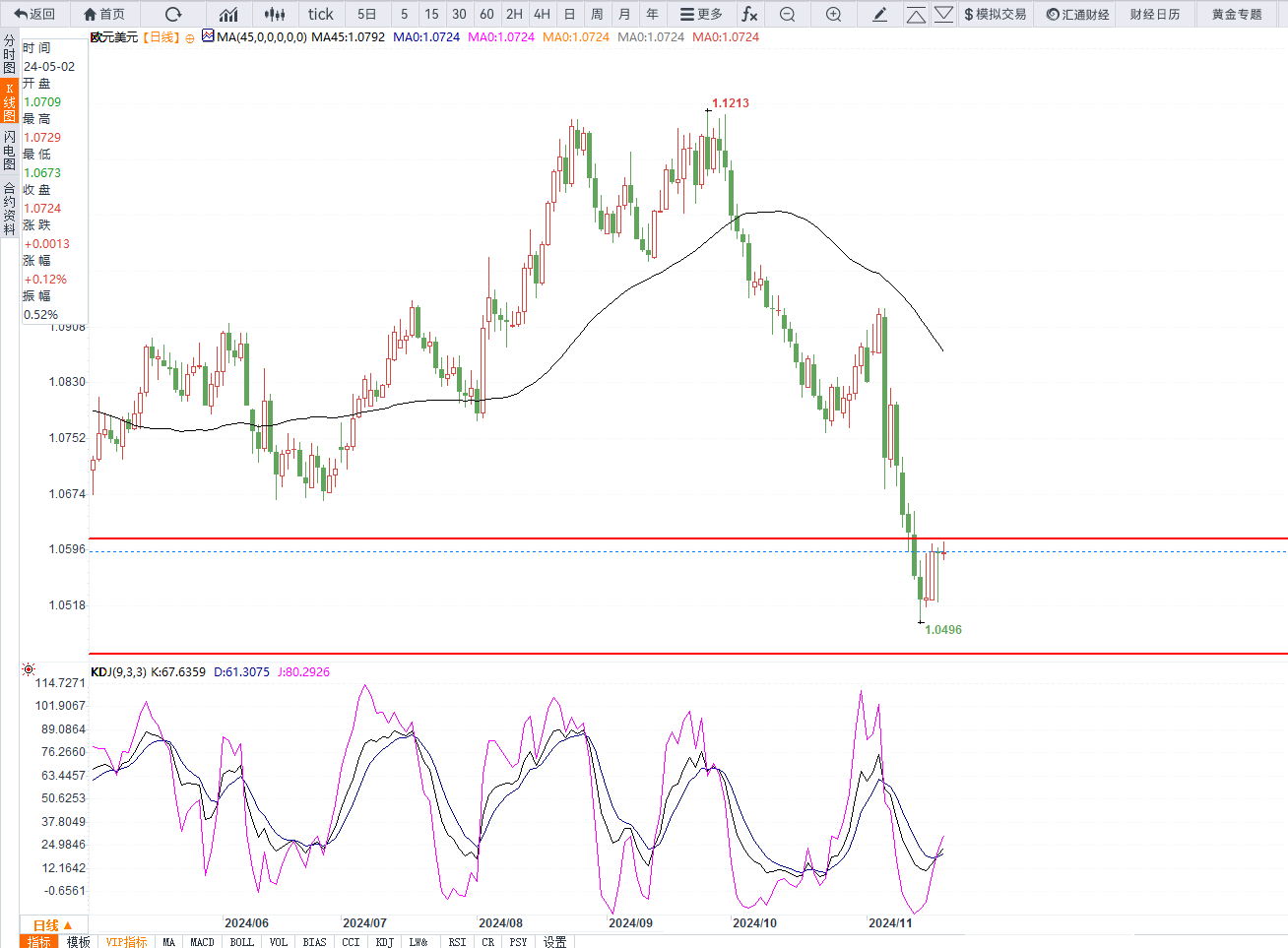This screenshot has height=948, width=1288.
Task: Open indicator 设置 settings
Action: click(x=555, y=942)
